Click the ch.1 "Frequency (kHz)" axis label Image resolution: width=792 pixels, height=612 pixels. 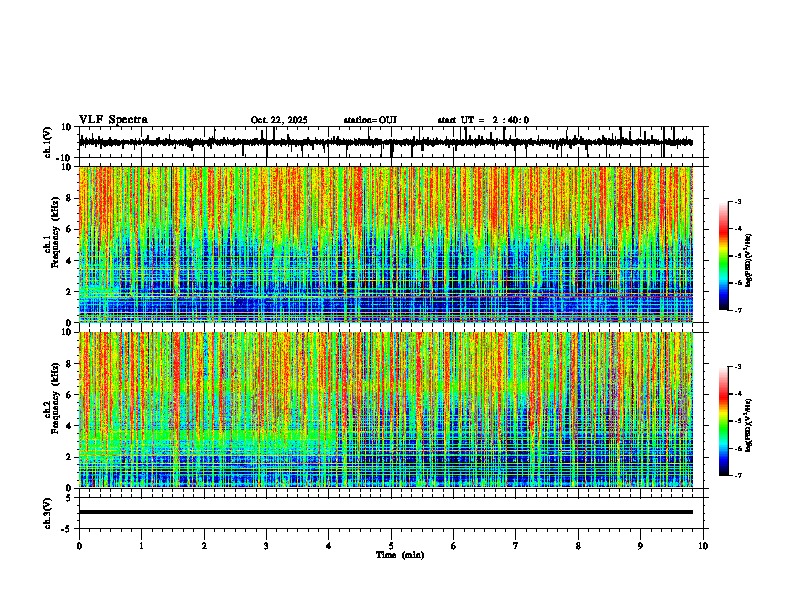56,232
